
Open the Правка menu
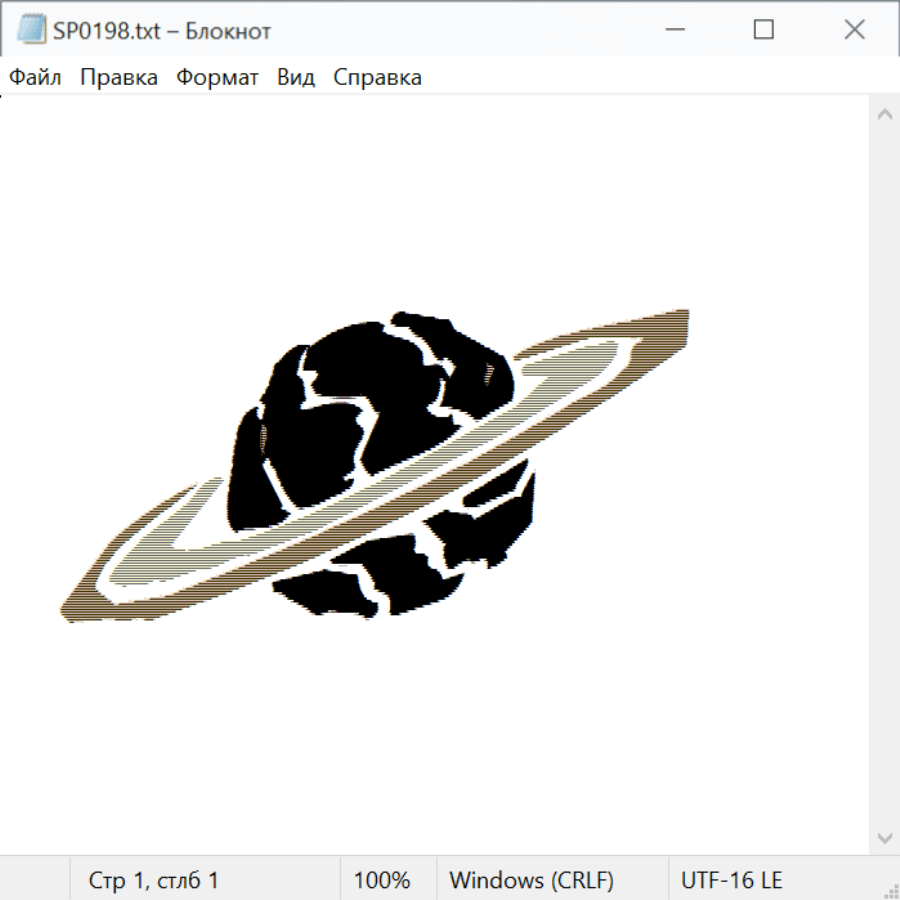(x=118, y=77)
